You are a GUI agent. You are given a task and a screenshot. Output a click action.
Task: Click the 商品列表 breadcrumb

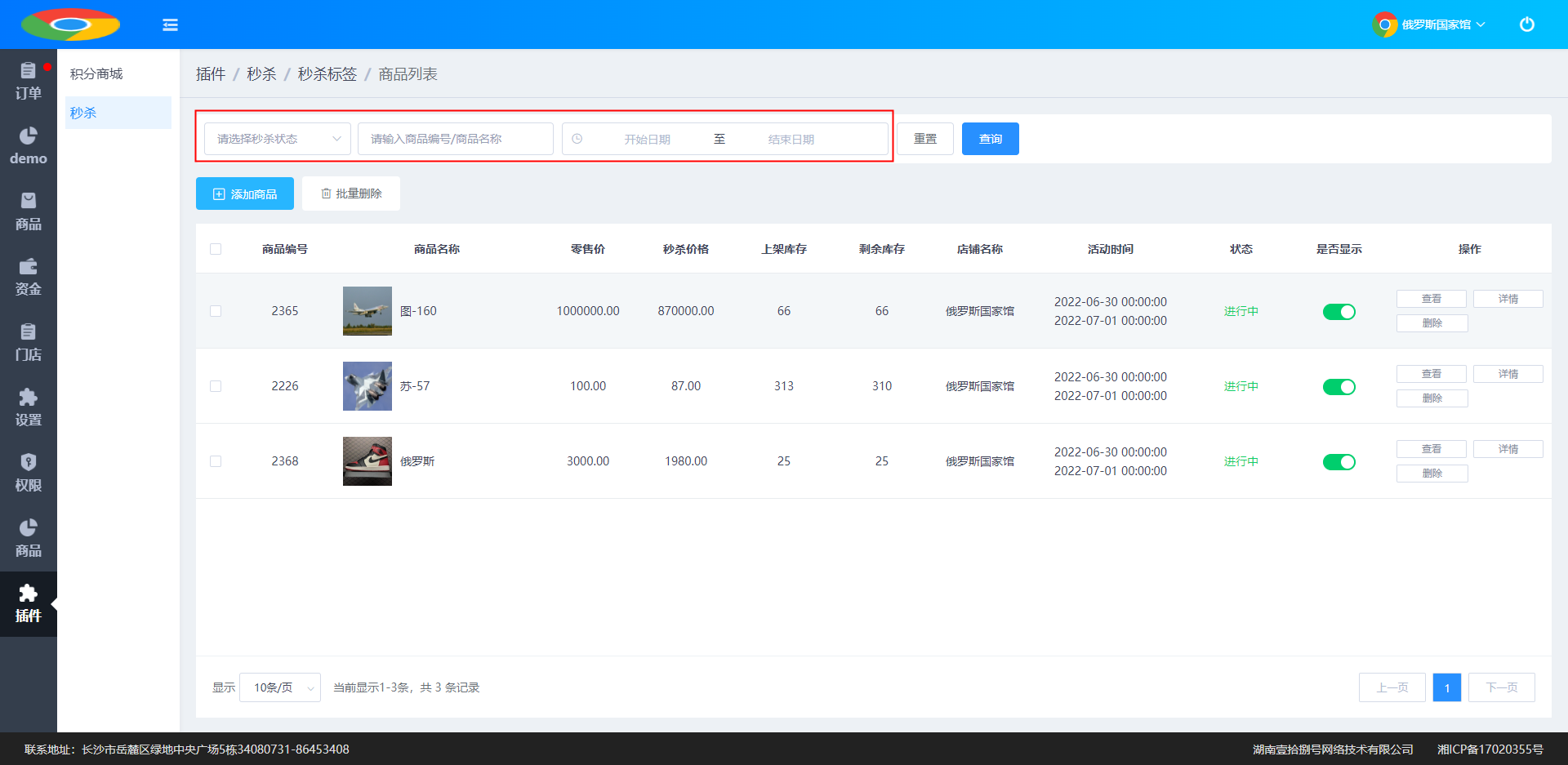tap(408, 74)
